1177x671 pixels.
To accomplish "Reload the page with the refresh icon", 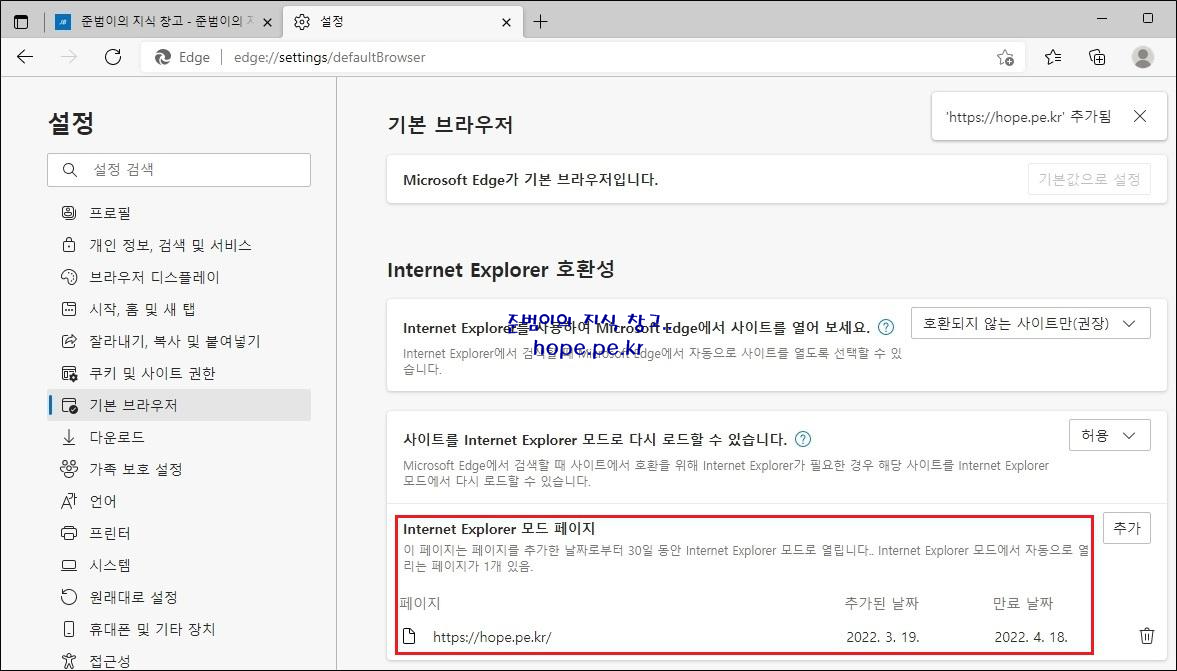I will click(x=113, y=57).
